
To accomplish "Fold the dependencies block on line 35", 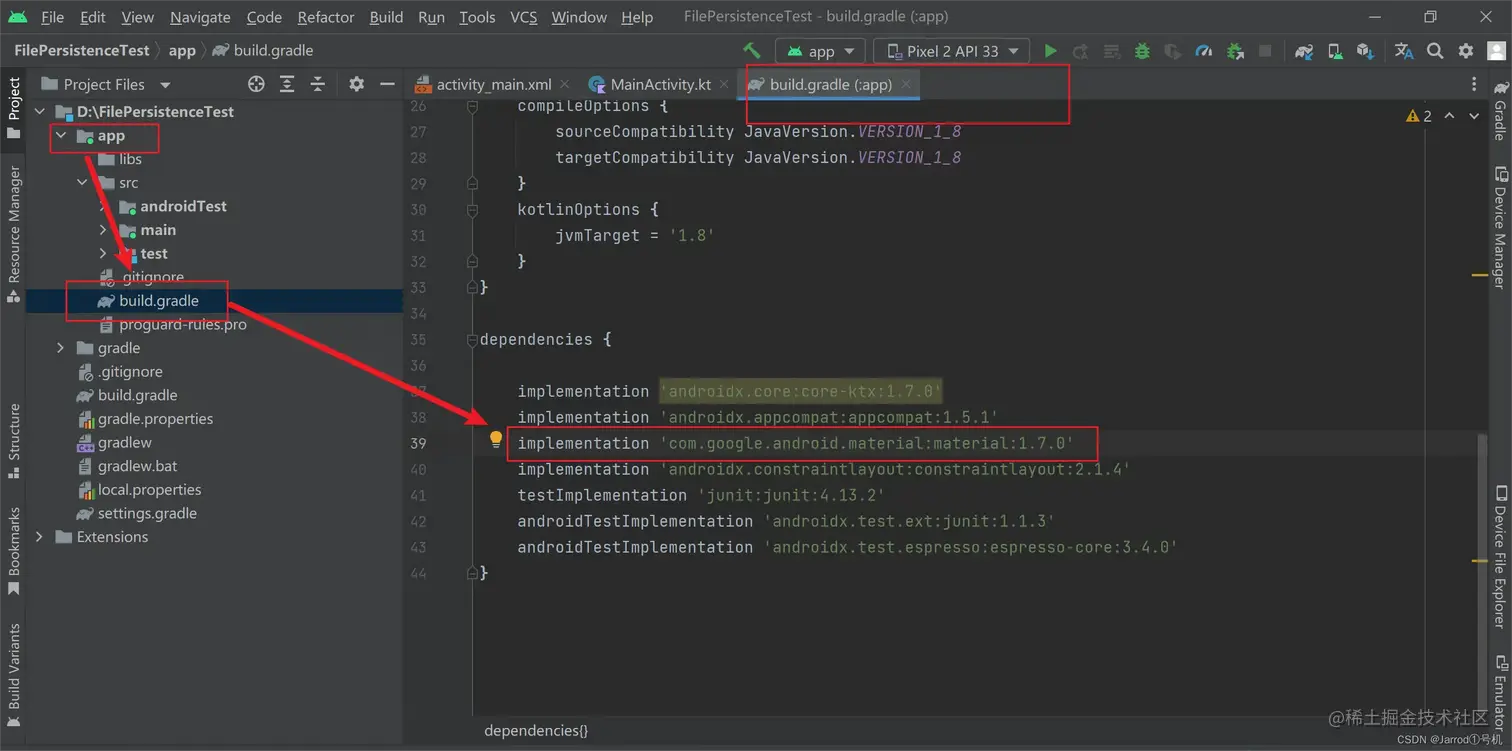I will pyautogui.click(x=472, y=340).
